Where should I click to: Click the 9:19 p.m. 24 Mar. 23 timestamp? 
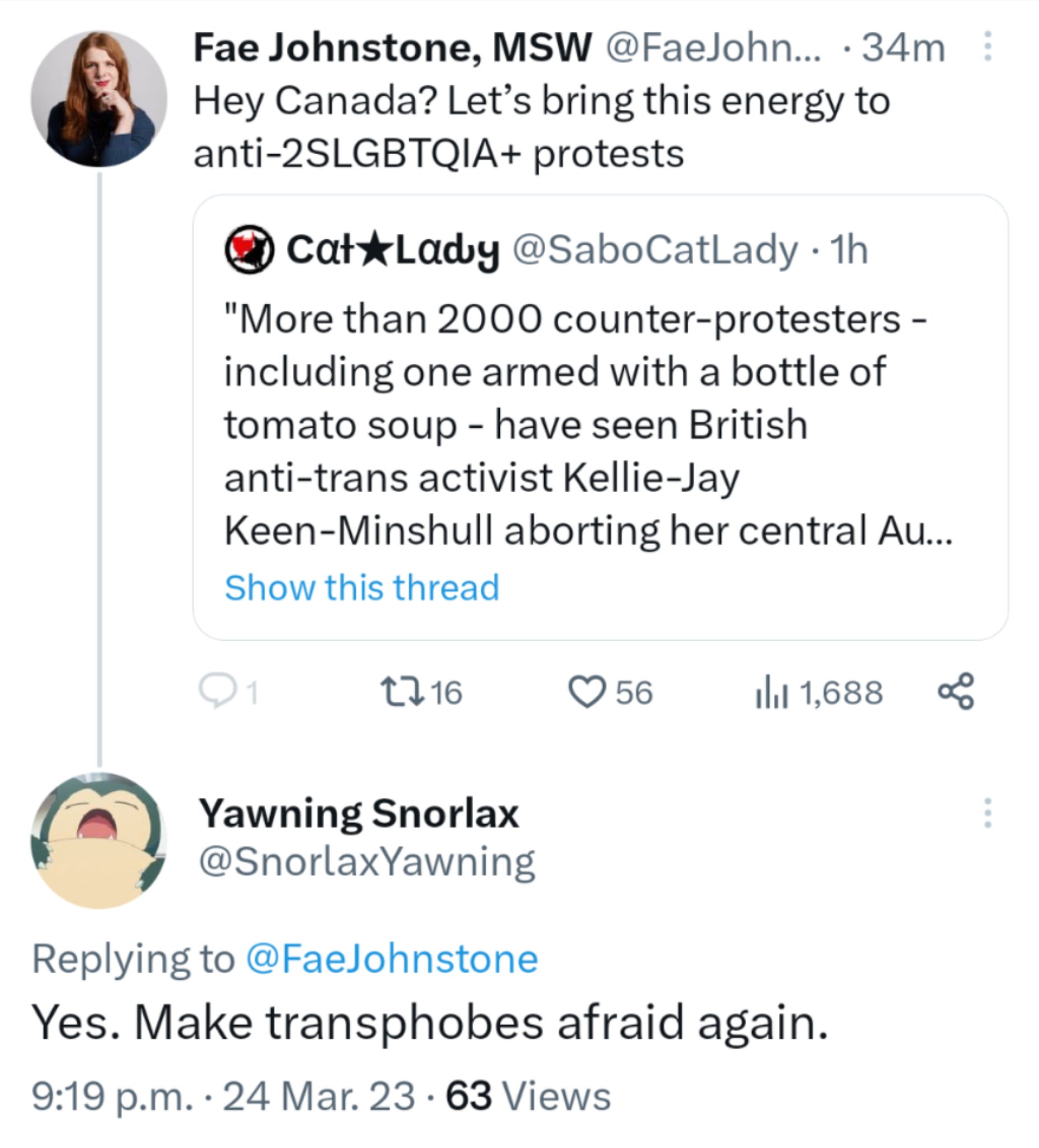[x=223, y=1096]
